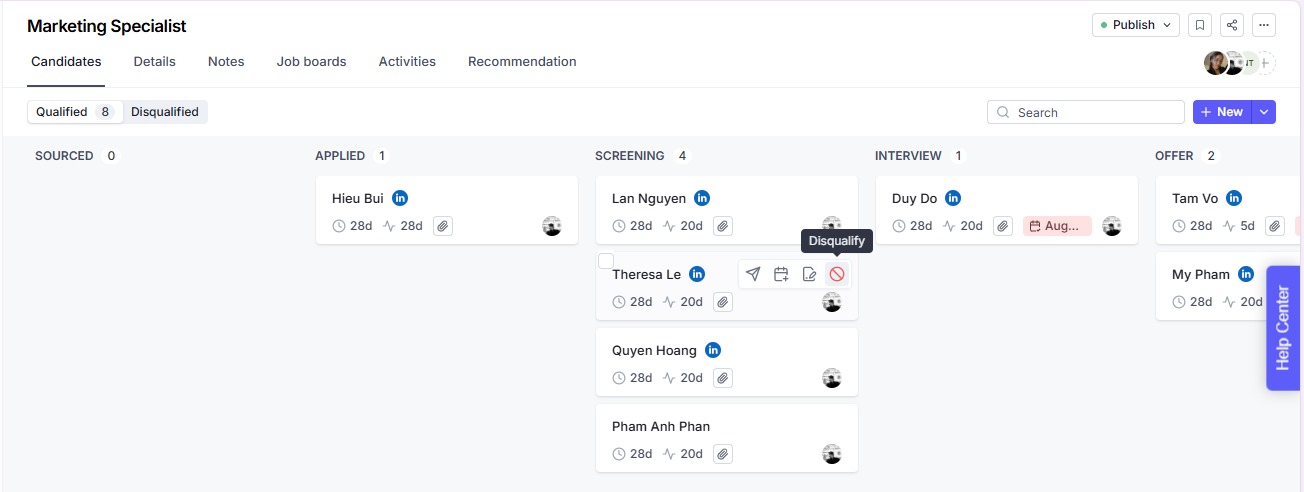Viewport: 1304px width, 492px height.
Task: Click the send email icon for Theresa Le
Action: point(753,274)
